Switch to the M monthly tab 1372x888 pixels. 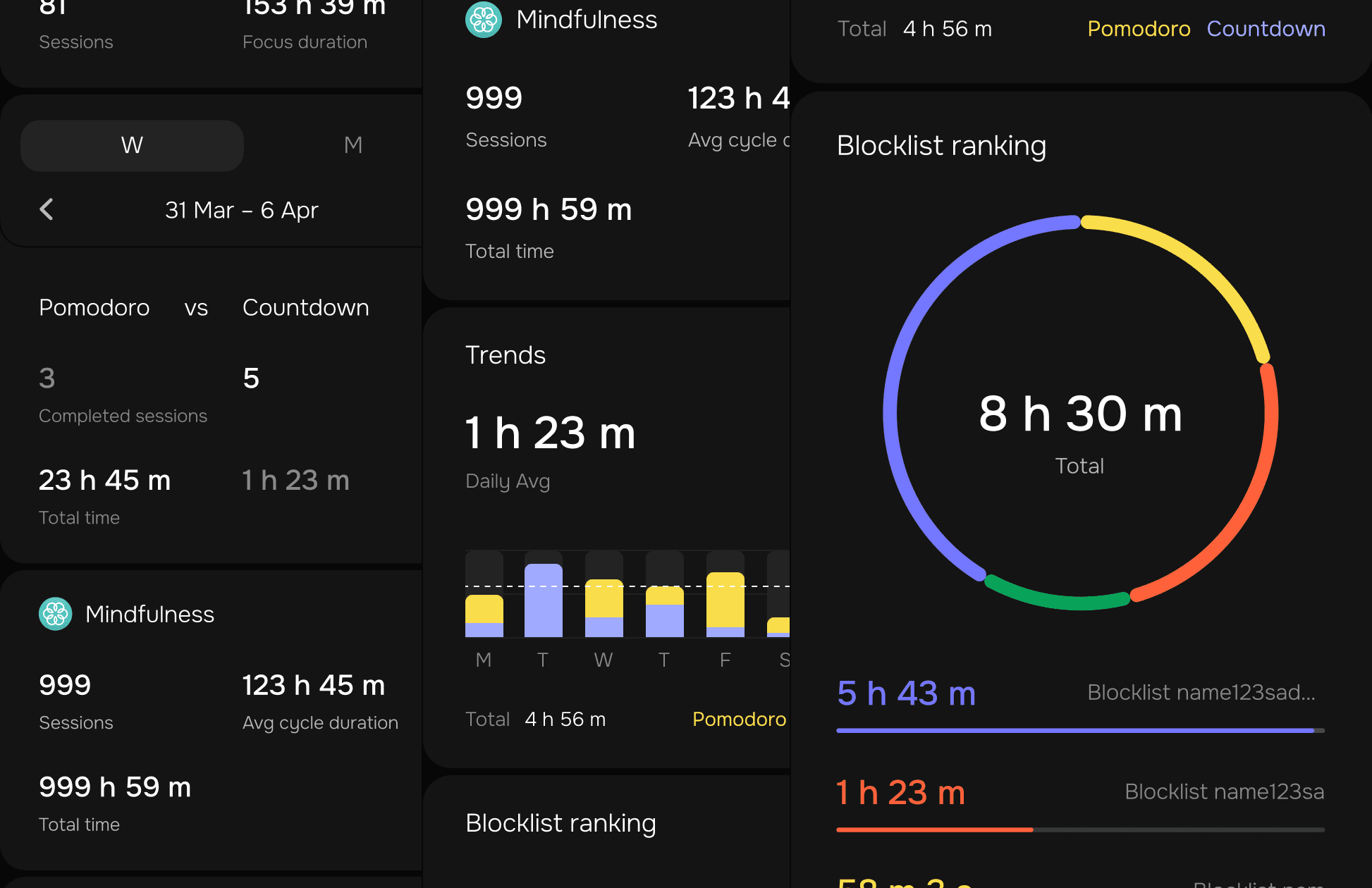click(x=353, y=145)
